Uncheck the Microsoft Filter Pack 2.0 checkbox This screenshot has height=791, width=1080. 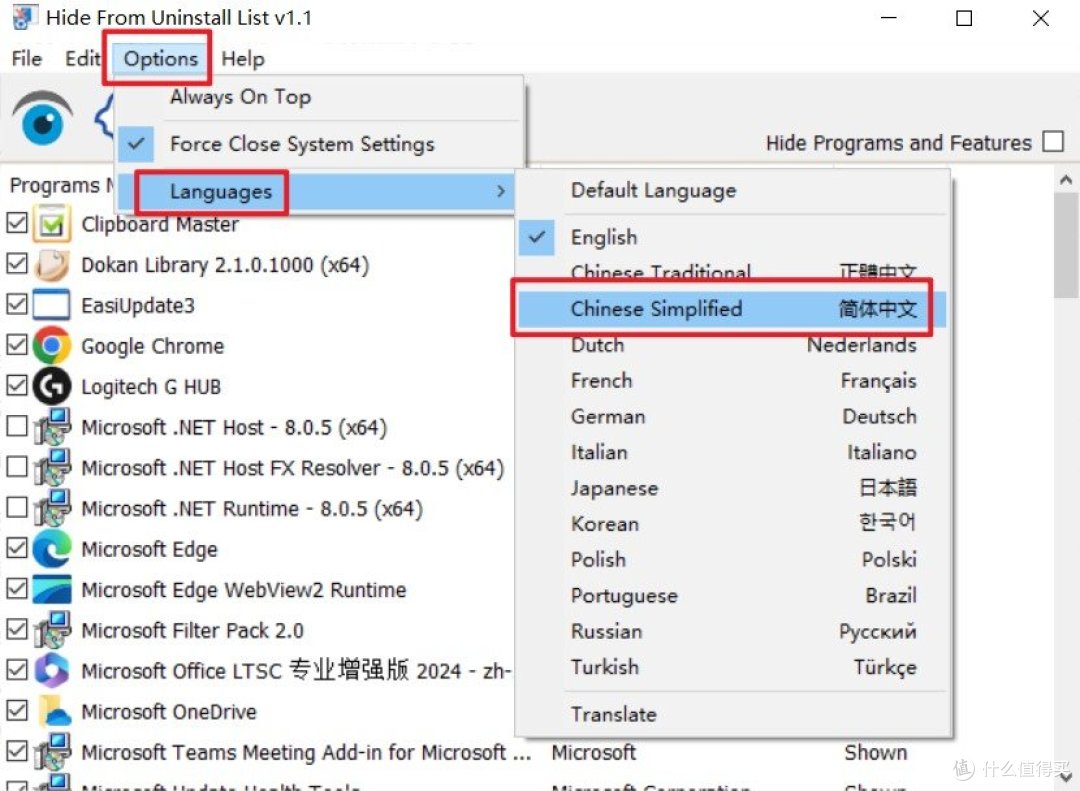17,629
